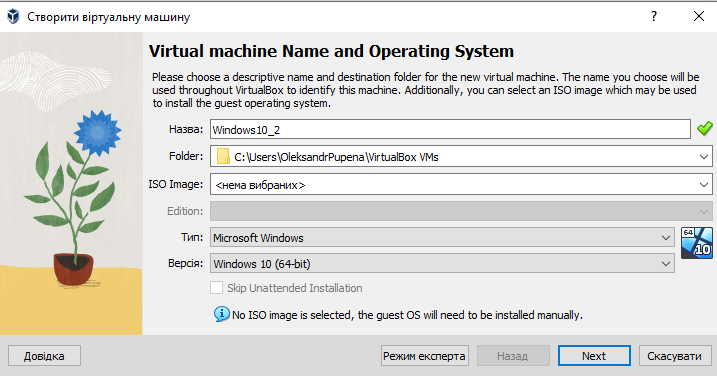
Task: Click the Довідка help button
Action: (x=44, y=355)
